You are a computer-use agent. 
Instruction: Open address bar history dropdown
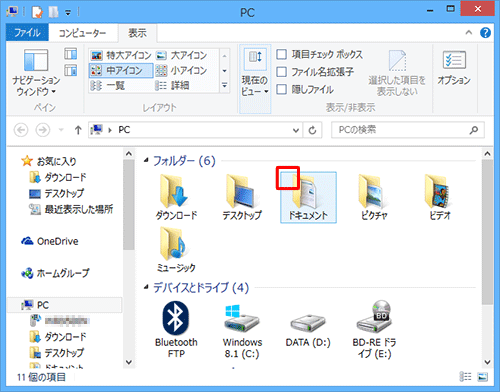tap(296, 130)
